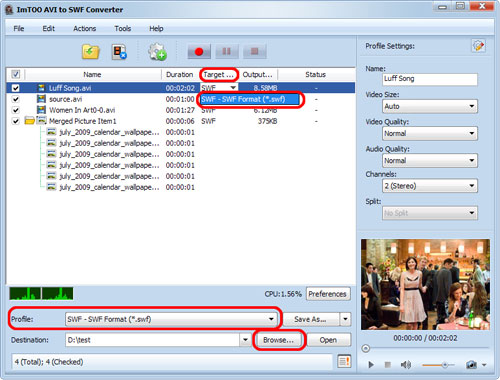Click the application icon in title bar
500x380 pixels.
(9, 10)
